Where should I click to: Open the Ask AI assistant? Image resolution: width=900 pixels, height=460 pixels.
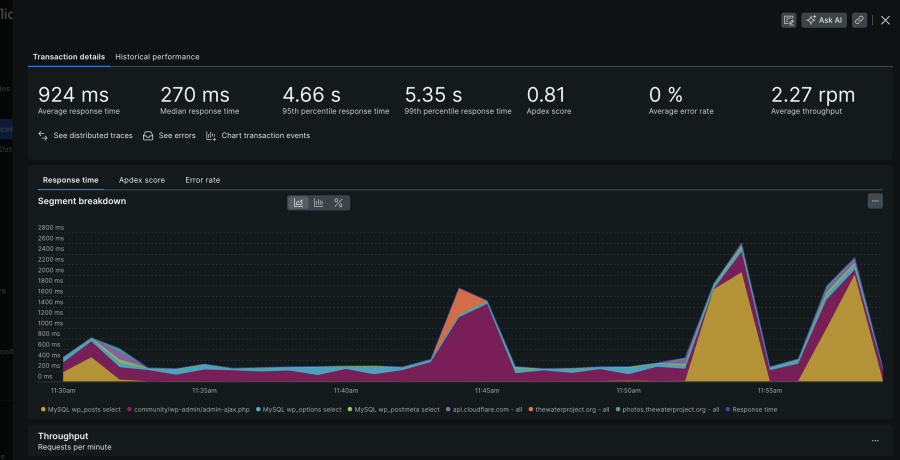(824, 20)
